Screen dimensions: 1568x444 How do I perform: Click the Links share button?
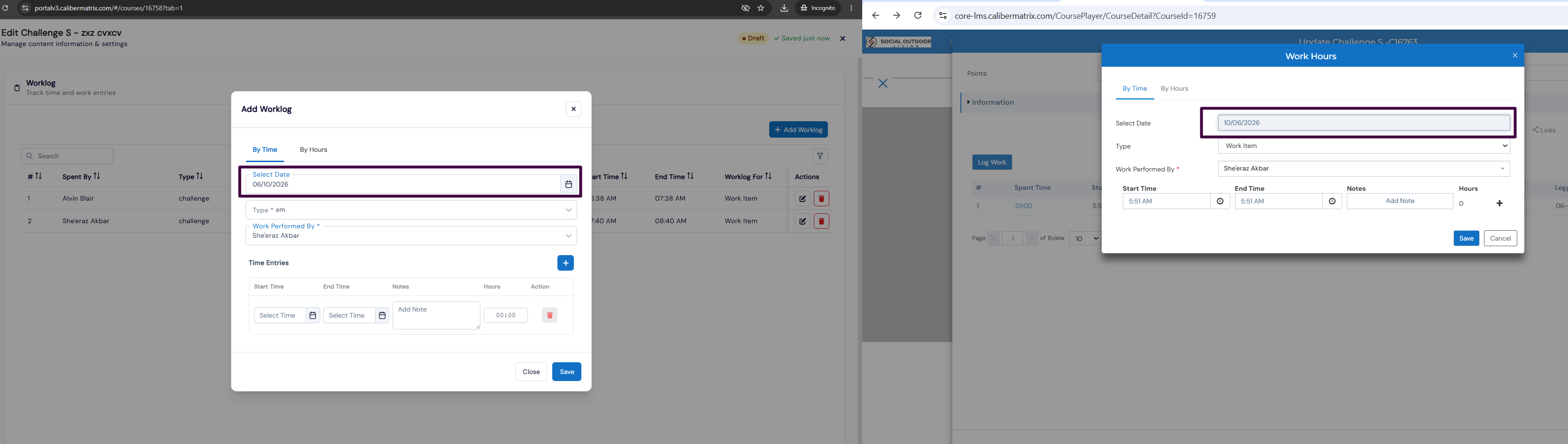[x=1544, y=130]
